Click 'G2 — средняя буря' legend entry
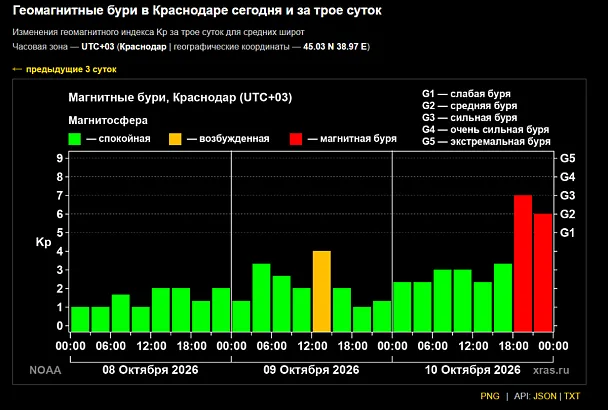The image size is (608, 410). (469, 106)
